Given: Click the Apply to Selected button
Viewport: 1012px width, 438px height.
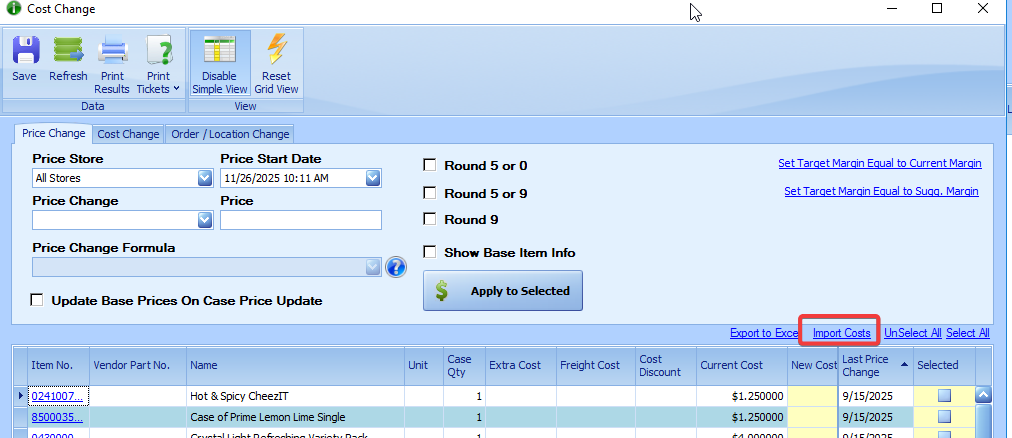Looking at the screenshot, I should pyautogui.click(x=503, y=291).
